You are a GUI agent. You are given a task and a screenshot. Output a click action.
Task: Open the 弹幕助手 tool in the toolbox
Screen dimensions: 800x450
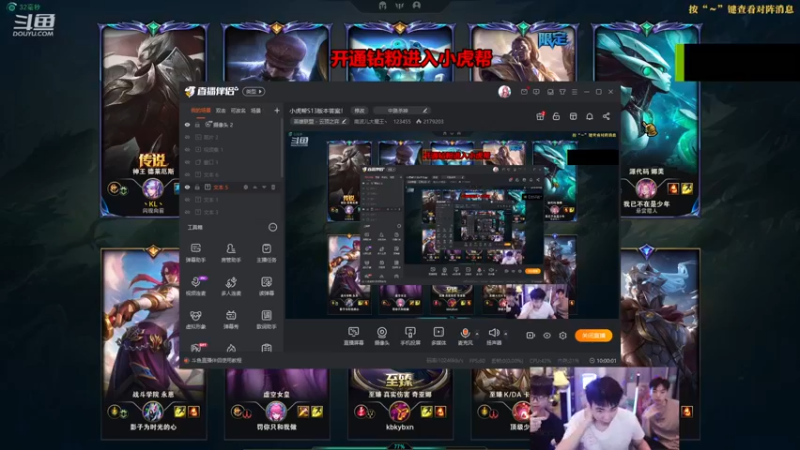coord(195,253)
